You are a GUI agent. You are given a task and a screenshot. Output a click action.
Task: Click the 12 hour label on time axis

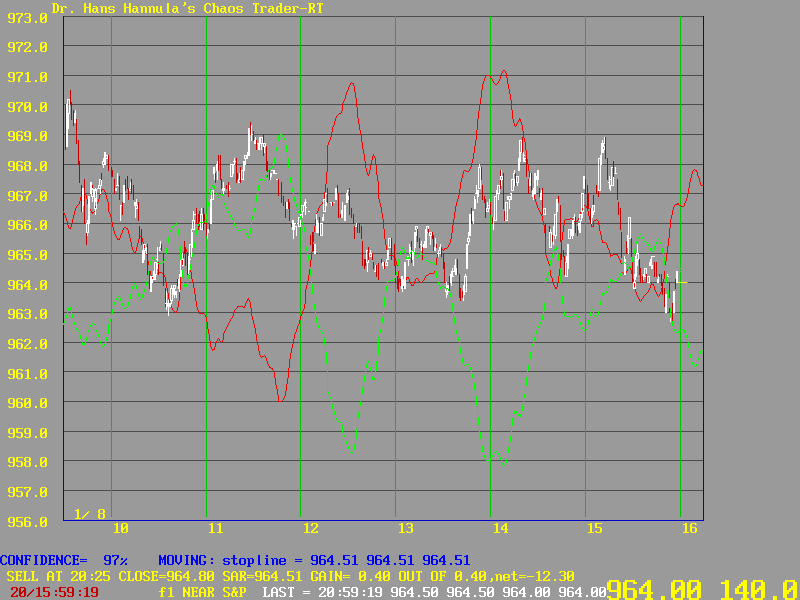pyautogui.click(x=310, y=529)
